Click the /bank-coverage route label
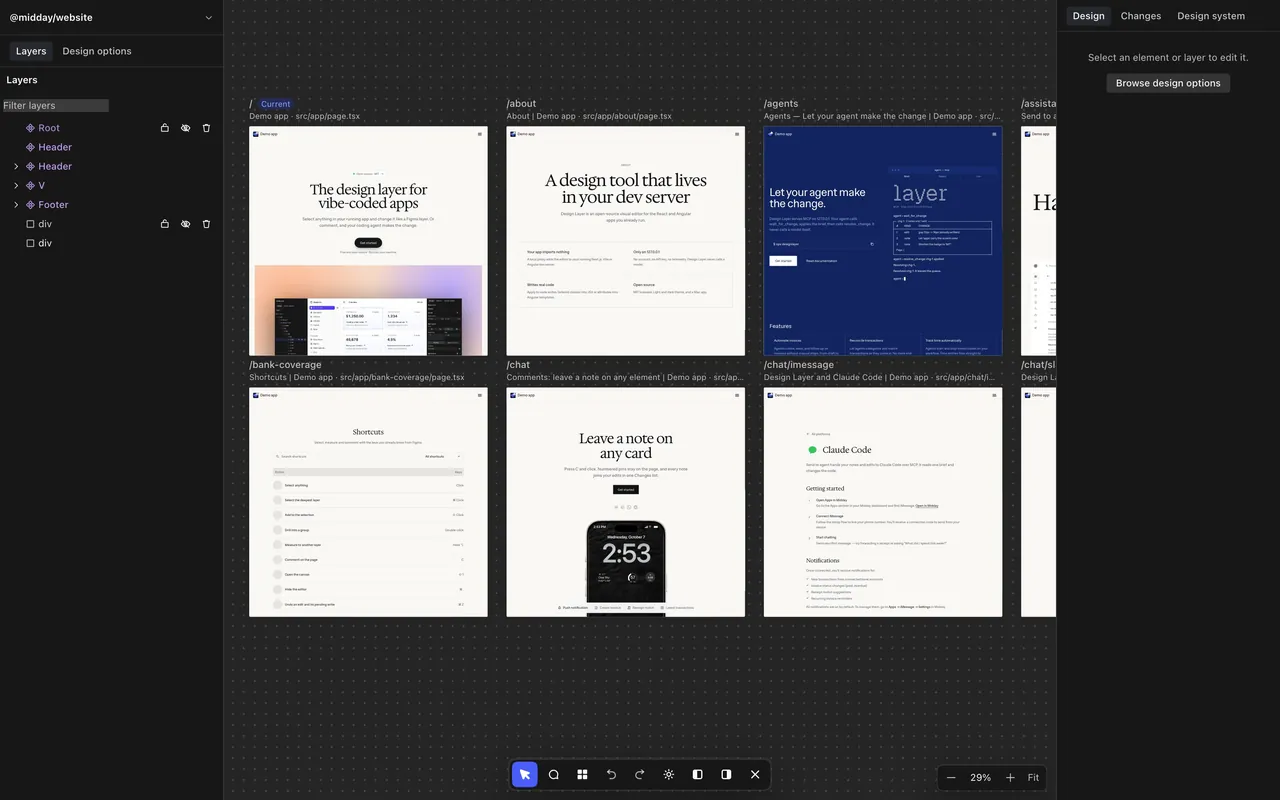This screenshot has width=1280, height=800. (285, 365)
